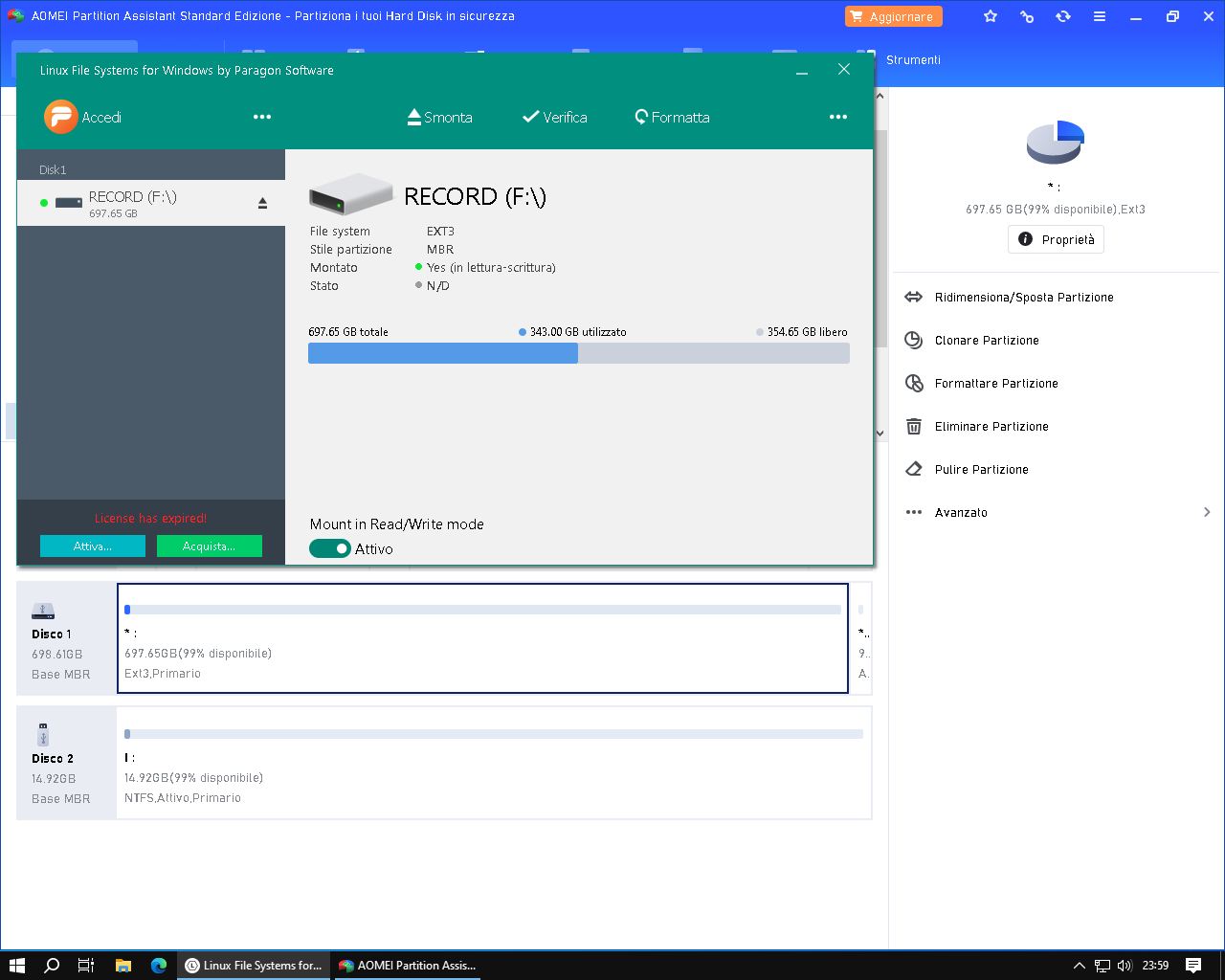Viewport: 1225px width, 980px height.
Task: Click the resize arrows icon
Action: [x=914, y=297]
